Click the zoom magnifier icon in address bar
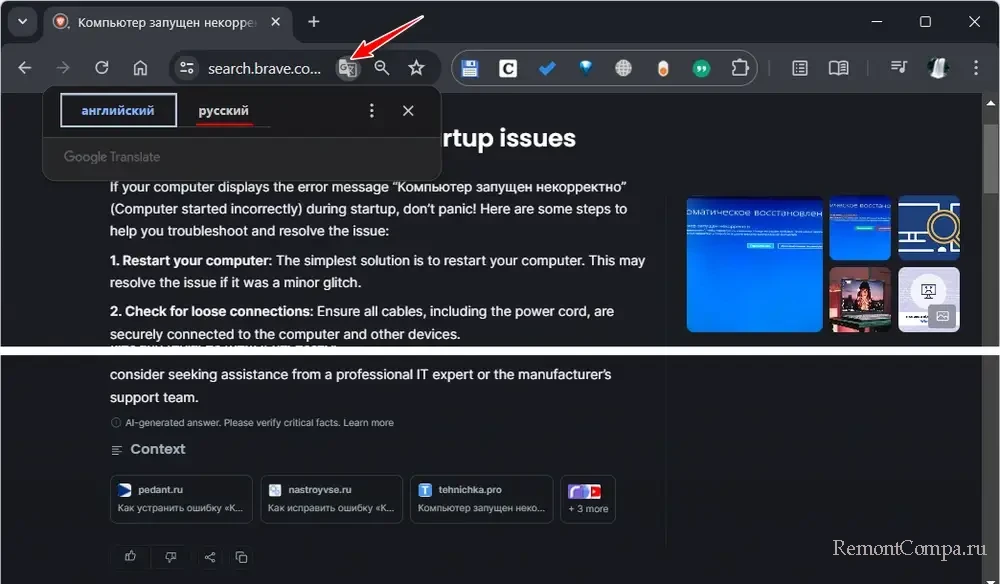This screenshot has height=584, width=1000. tap(382, 68)
